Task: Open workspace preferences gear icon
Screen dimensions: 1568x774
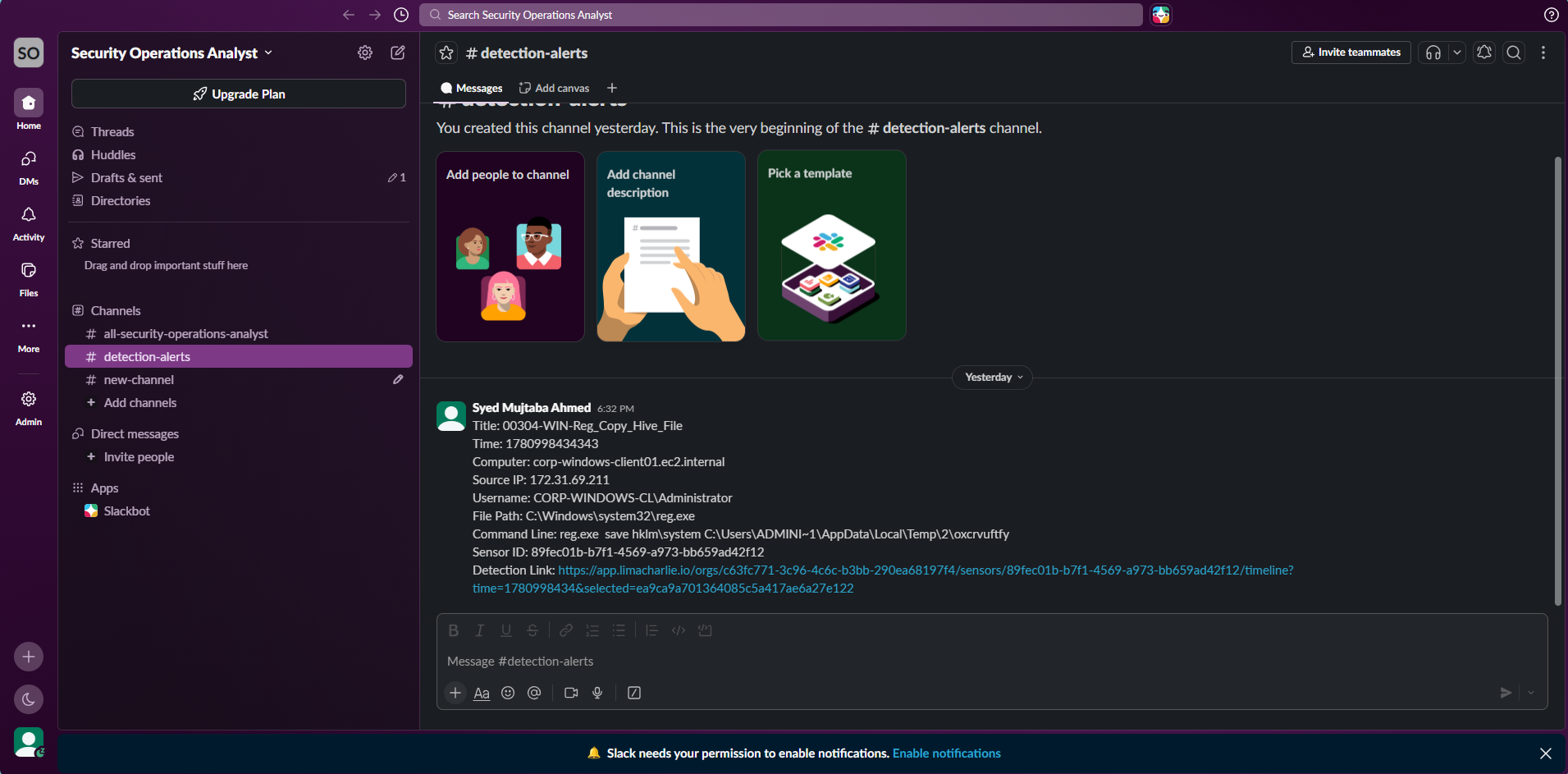Action: click(365, 53)
